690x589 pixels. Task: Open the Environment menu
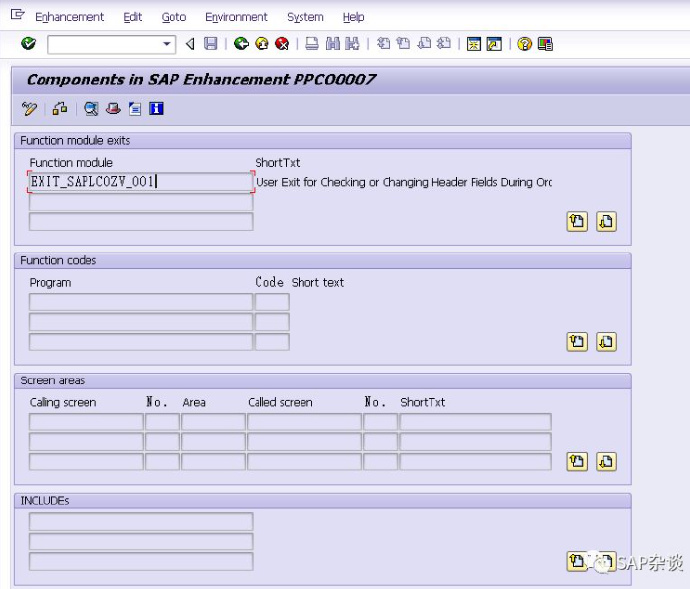(236, 17)
